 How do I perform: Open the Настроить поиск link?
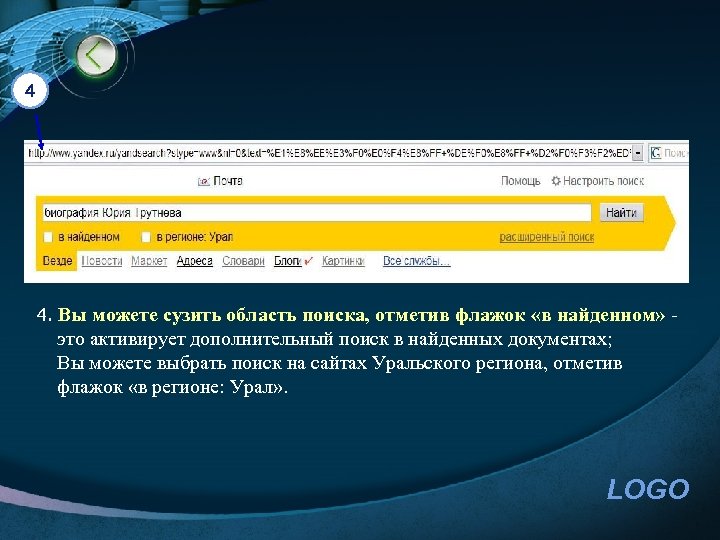coord(603,181)
